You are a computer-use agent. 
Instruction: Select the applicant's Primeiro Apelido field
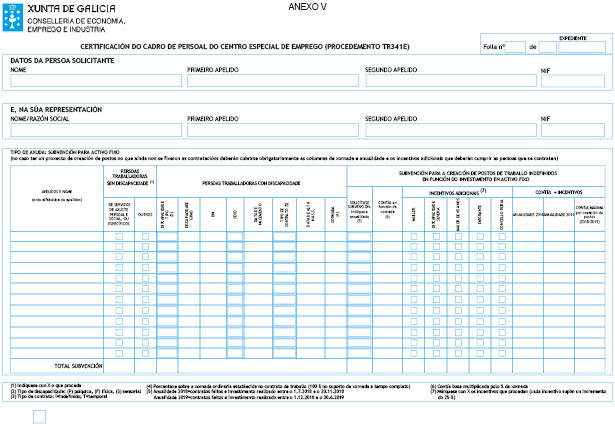pyautogui.click(x=271, y=82)
